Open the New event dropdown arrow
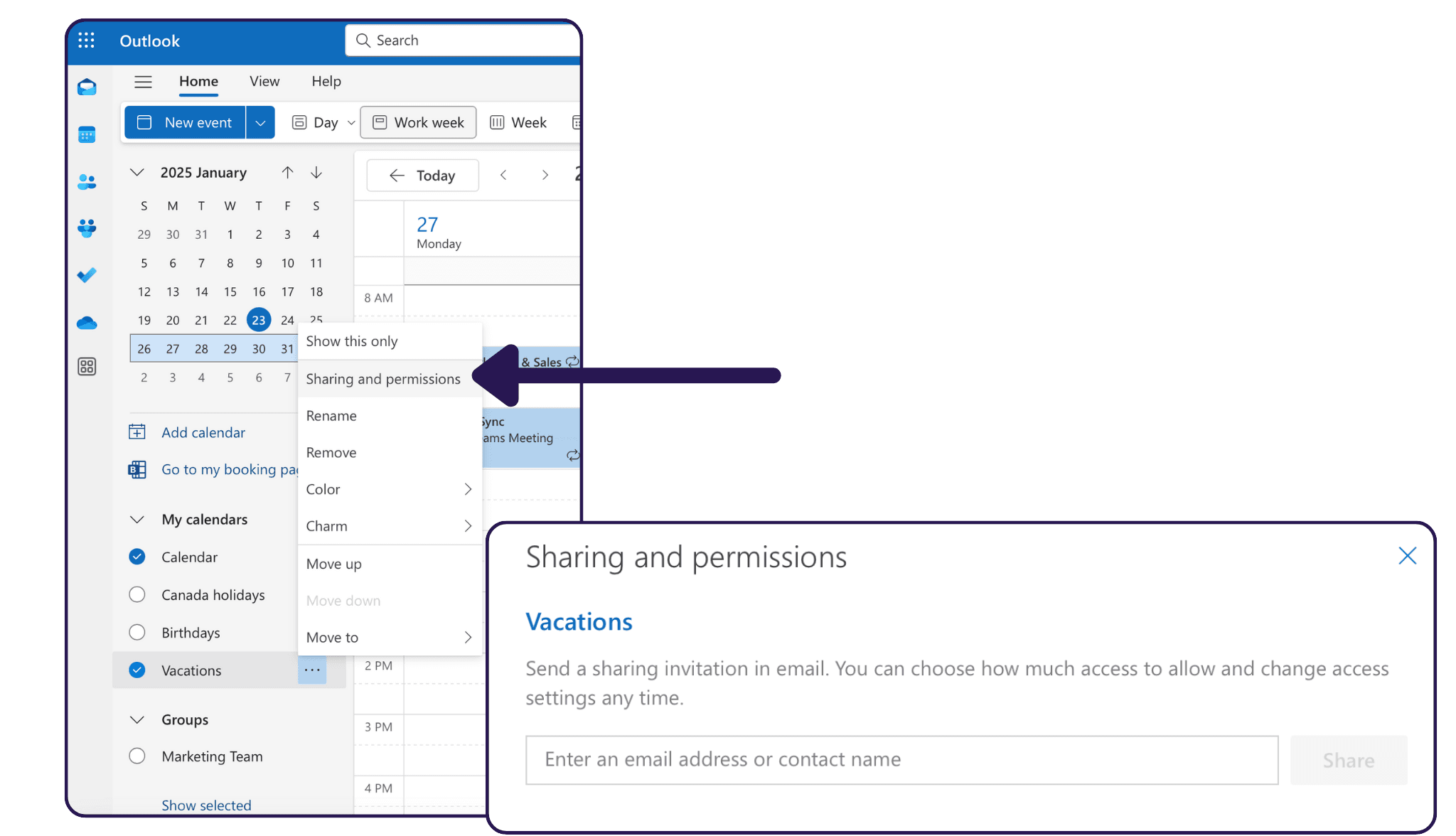1456x836 pixels. [x=261, y=123]
